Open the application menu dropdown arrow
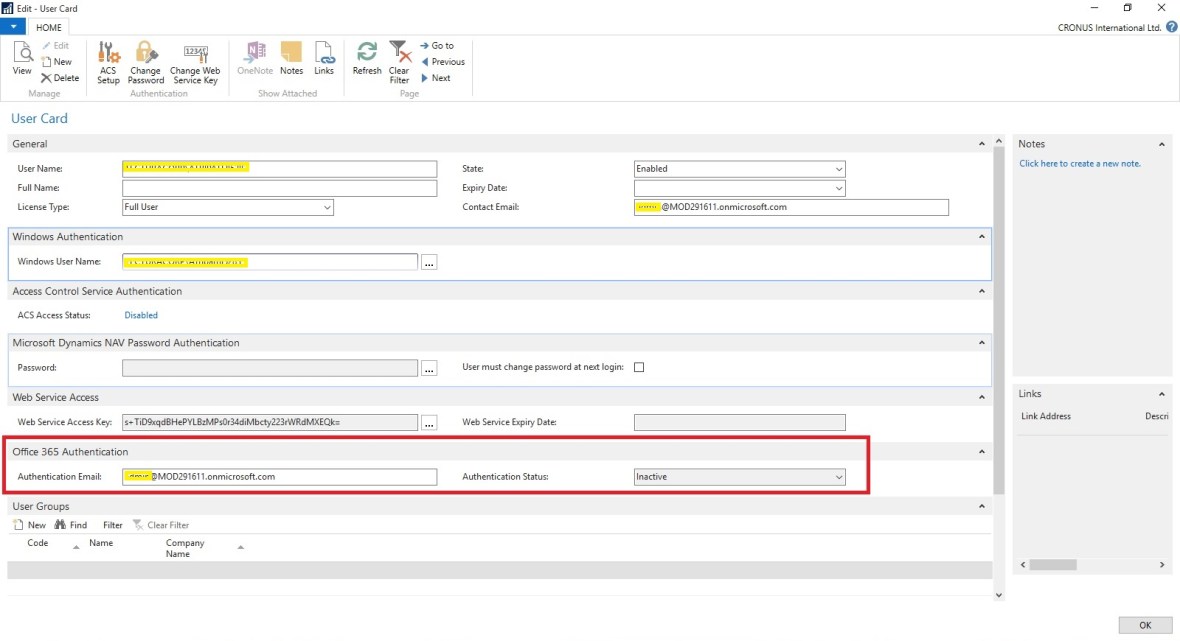This screenshot has width=1180, height=641. coord(14,28)
